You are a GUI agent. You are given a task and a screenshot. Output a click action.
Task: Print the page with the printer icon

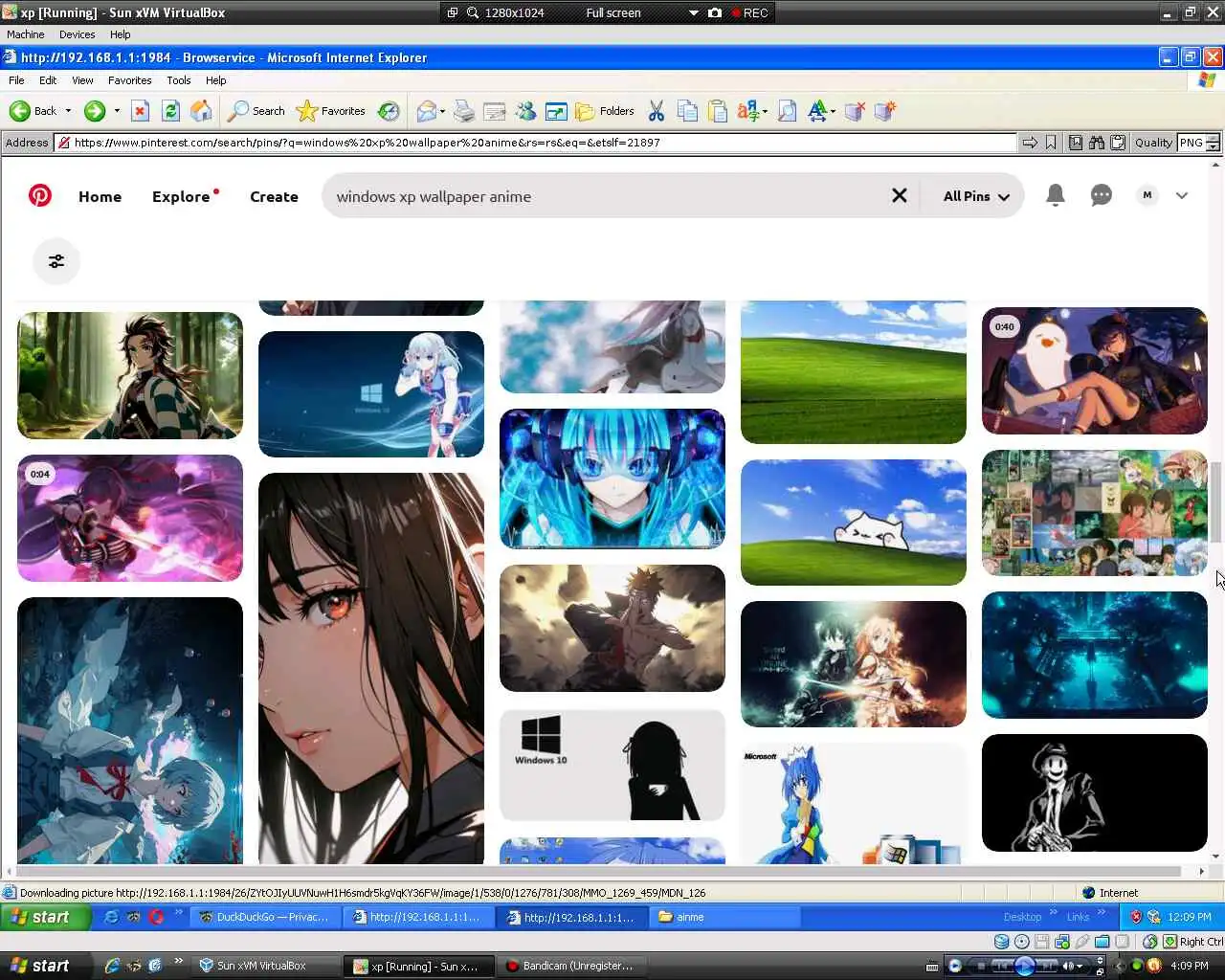463,111
